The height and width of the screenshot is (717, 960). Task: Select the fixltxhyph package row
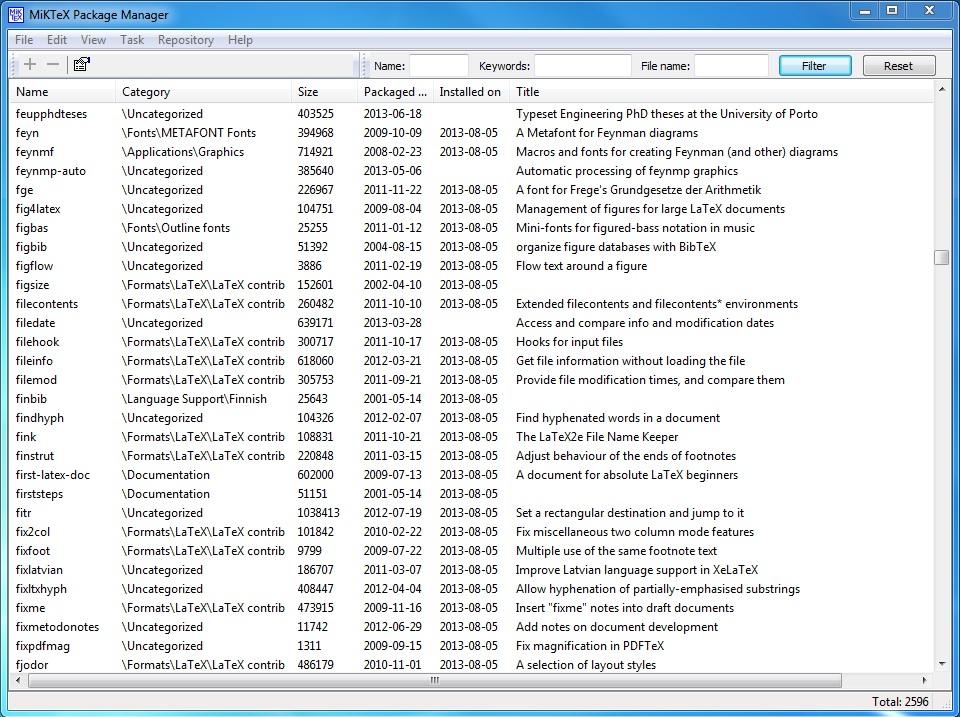point(471,588)
